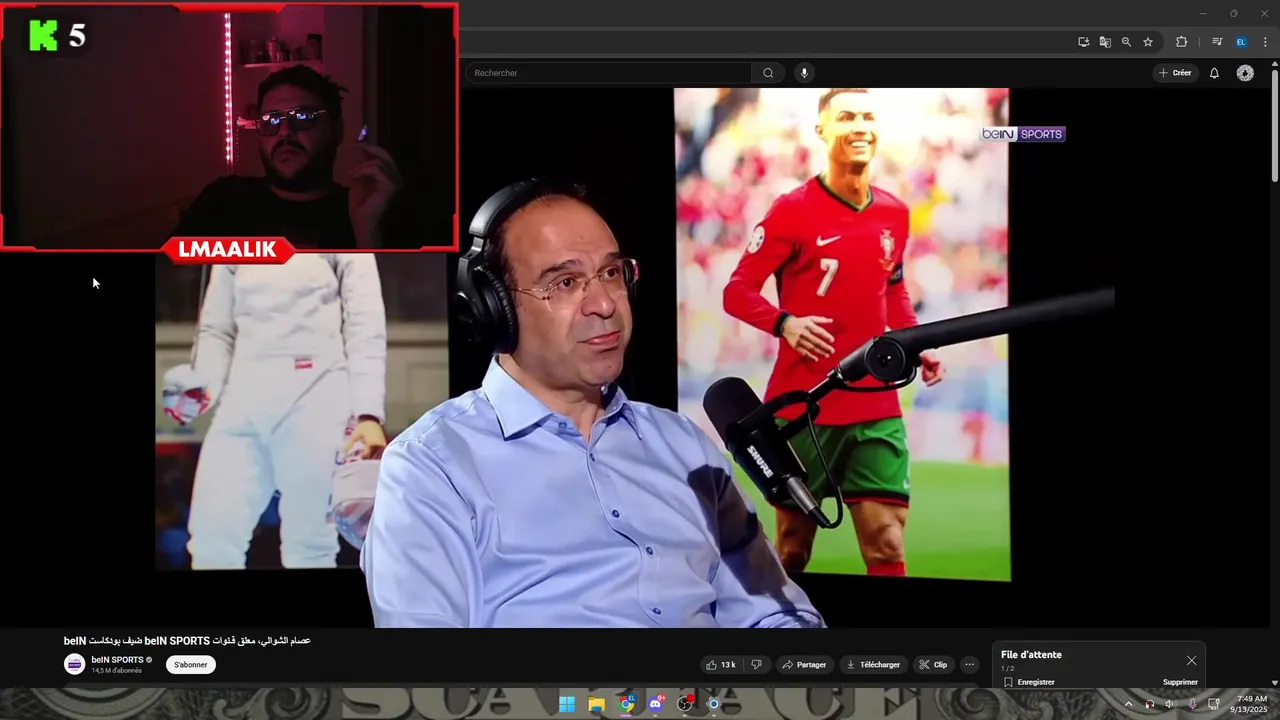Image resolution: width=1280 pixels, height=720 pixels.
Task: Open the media control playlist icon
Action: (x=1217, y=42)
